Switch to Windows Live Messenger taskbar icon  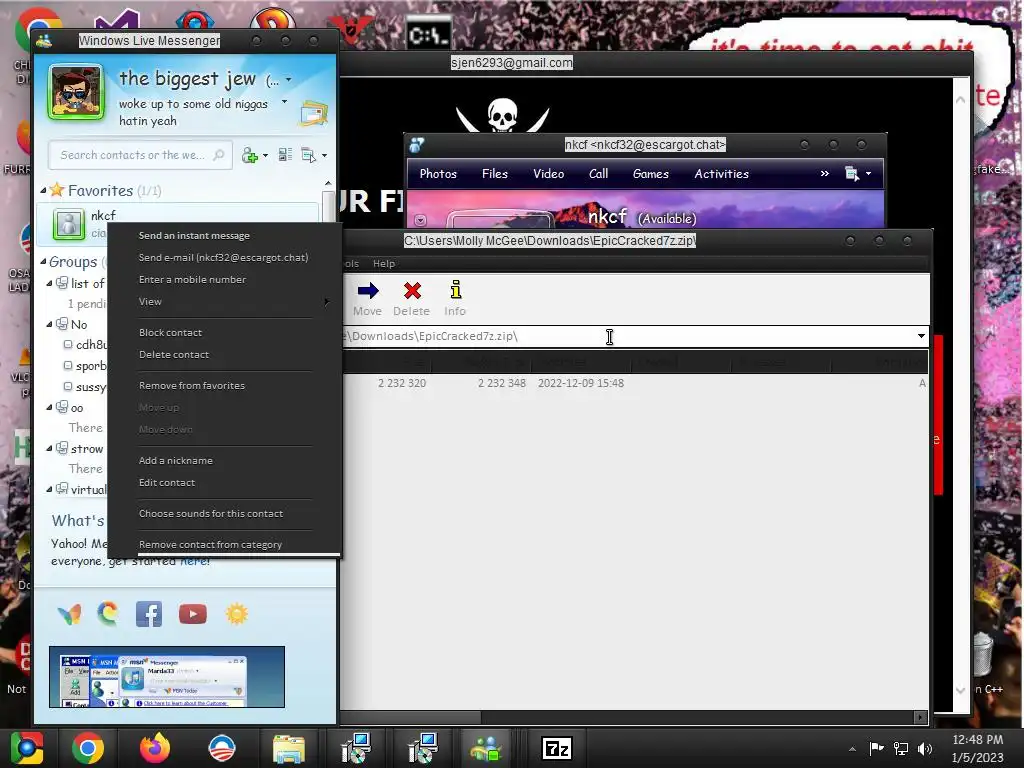487,748
